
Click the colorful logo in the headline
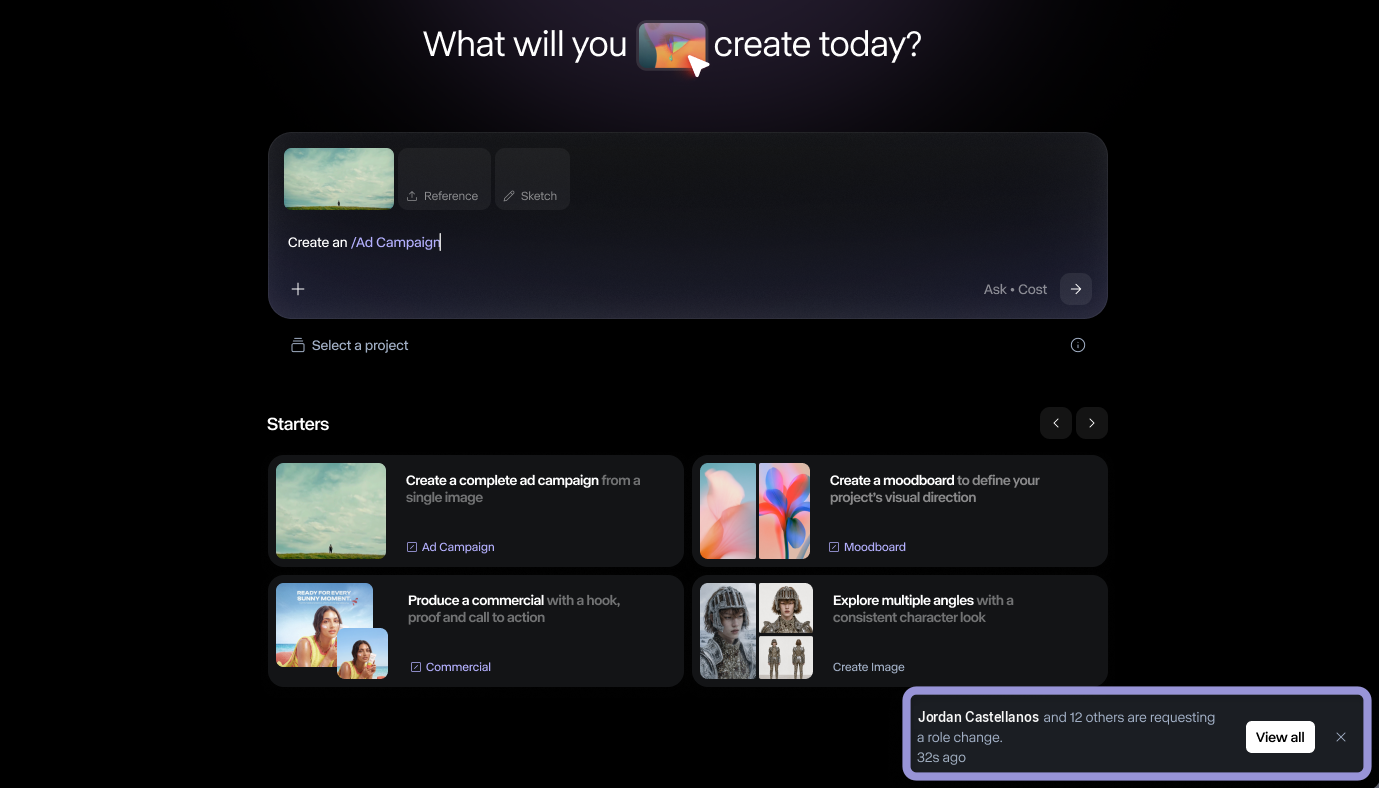(673, 47)
